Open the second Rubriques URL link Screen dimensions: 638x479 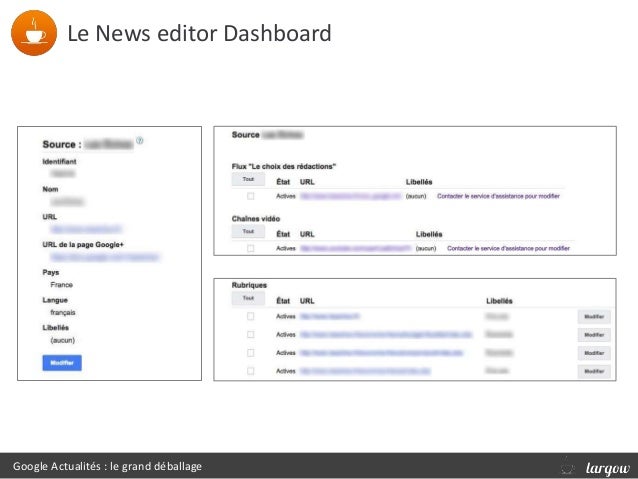pos(386,335)
